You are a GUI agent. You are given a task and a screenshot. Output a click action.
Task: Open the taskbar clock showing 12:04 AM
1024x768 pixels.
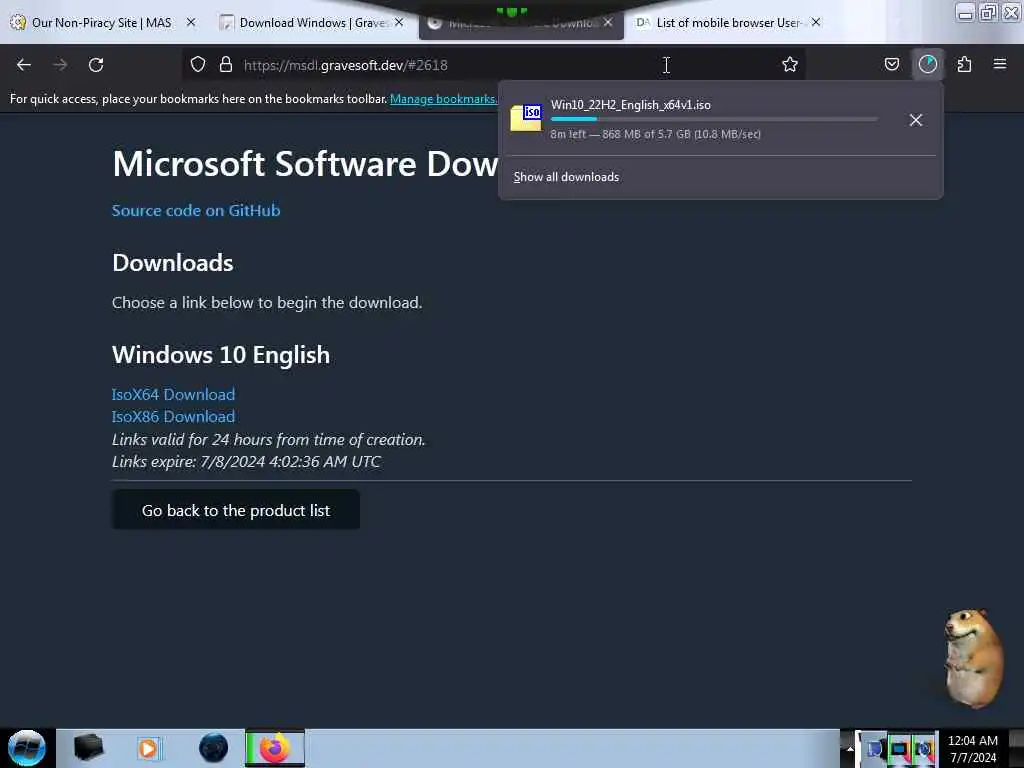[x=973, y=749]
